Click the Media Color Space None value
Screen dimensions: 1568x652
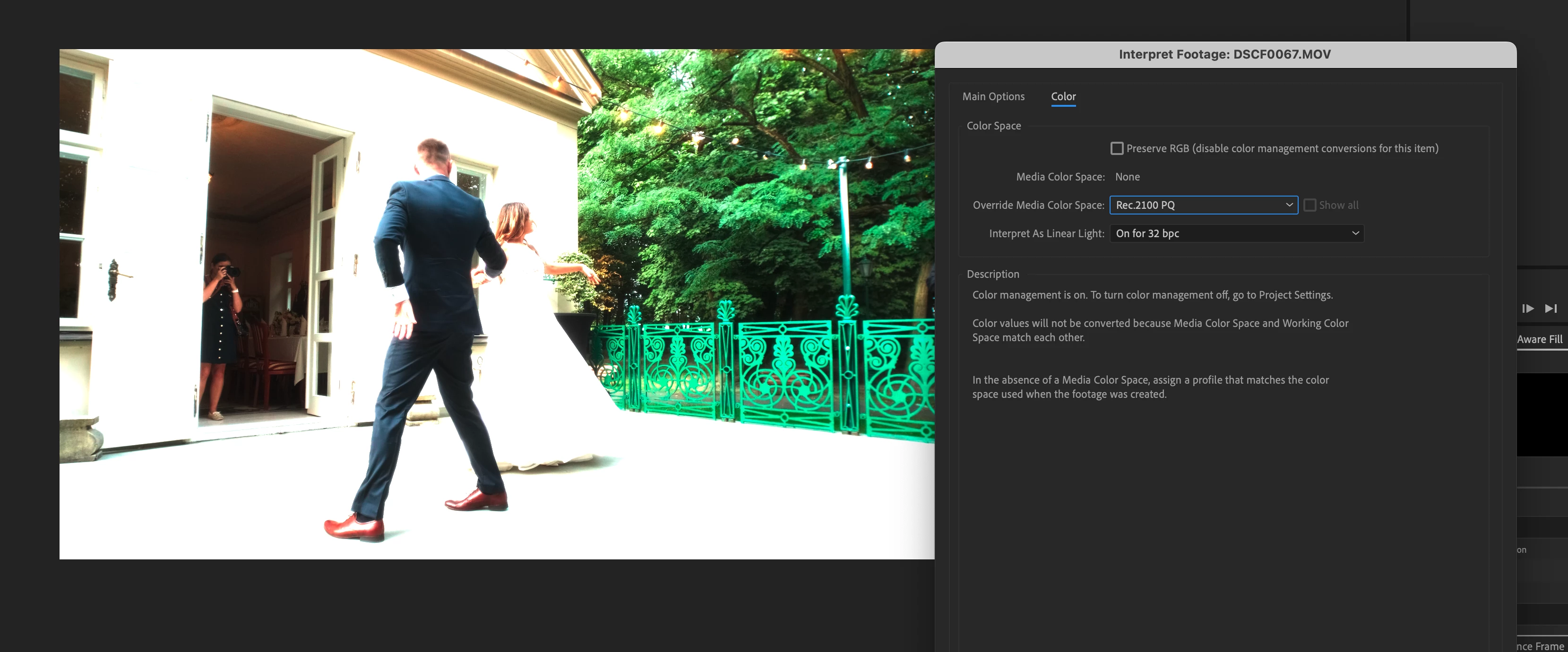[1127, 177]
